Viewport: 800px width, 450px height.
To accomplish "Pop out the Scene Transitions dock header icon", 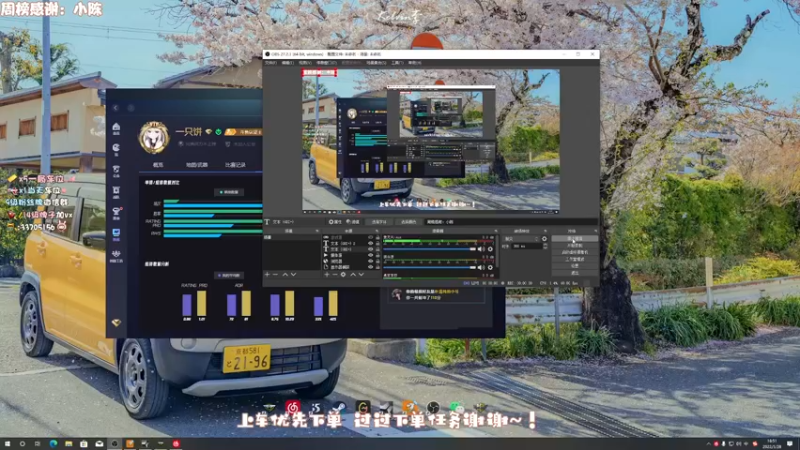I will 545,231.
